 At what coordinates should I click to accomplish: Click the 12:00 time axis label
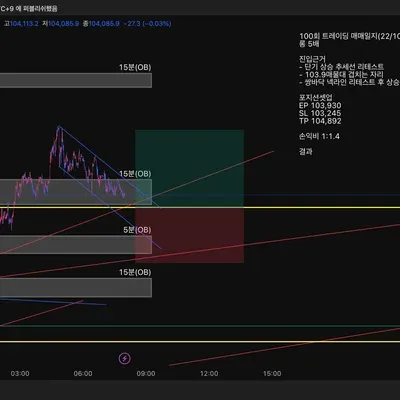[x=209, y=374]
